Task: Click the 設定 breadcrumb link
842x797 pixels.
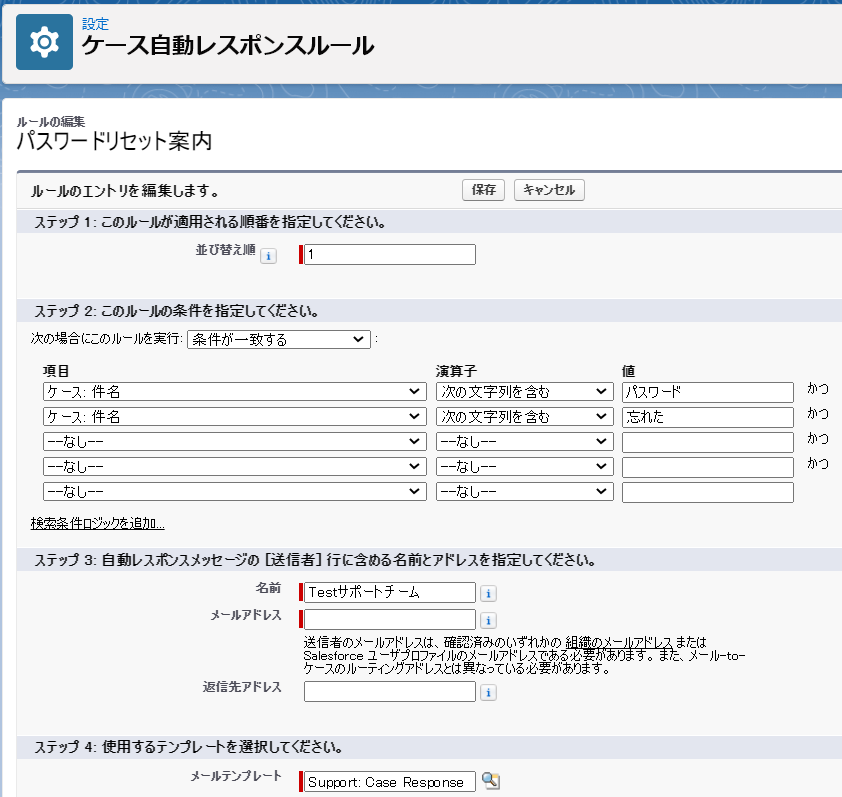Action: pyautogui.click(x=95, y=24)
